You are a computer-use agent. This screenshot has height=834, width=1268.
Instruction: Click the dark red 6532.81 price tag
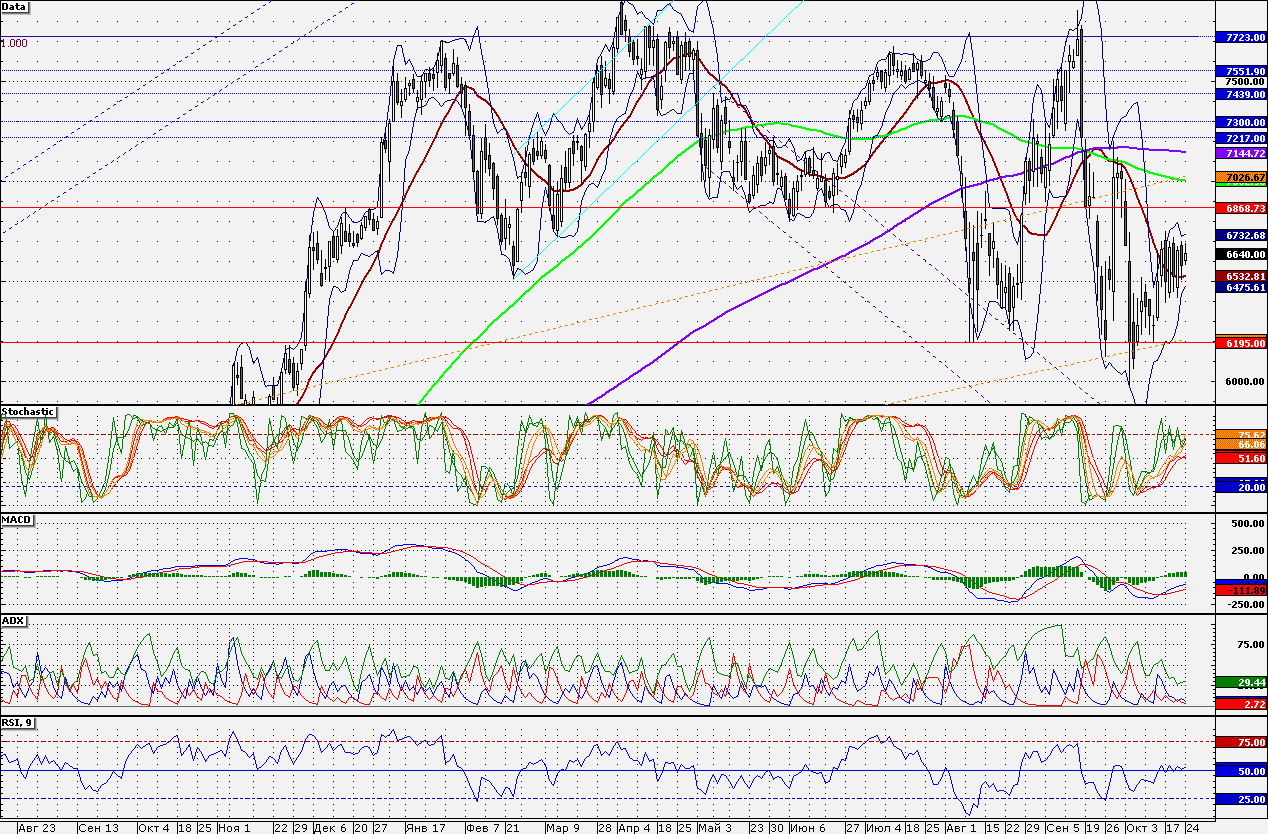click(1240, 275)
